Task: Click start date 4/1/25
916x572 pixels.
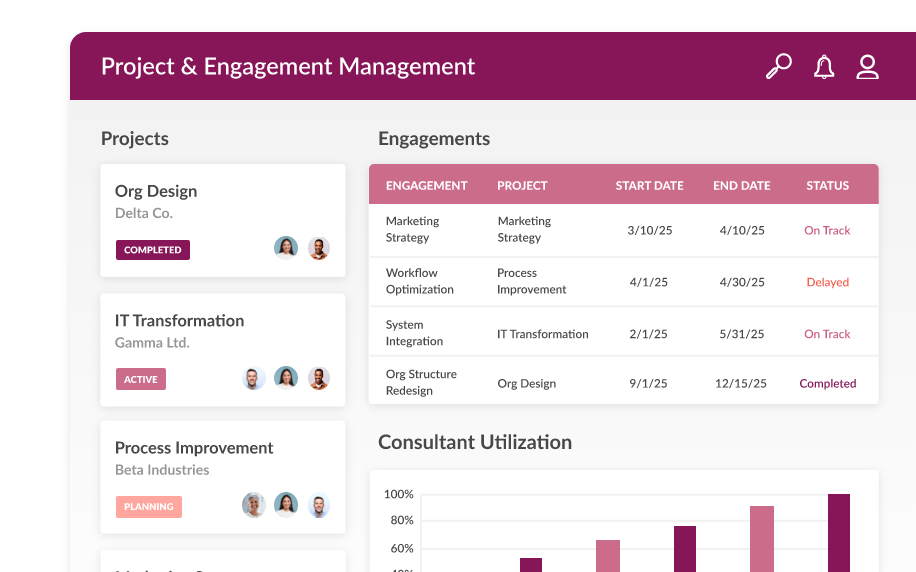Action: (x=648, y=282)
